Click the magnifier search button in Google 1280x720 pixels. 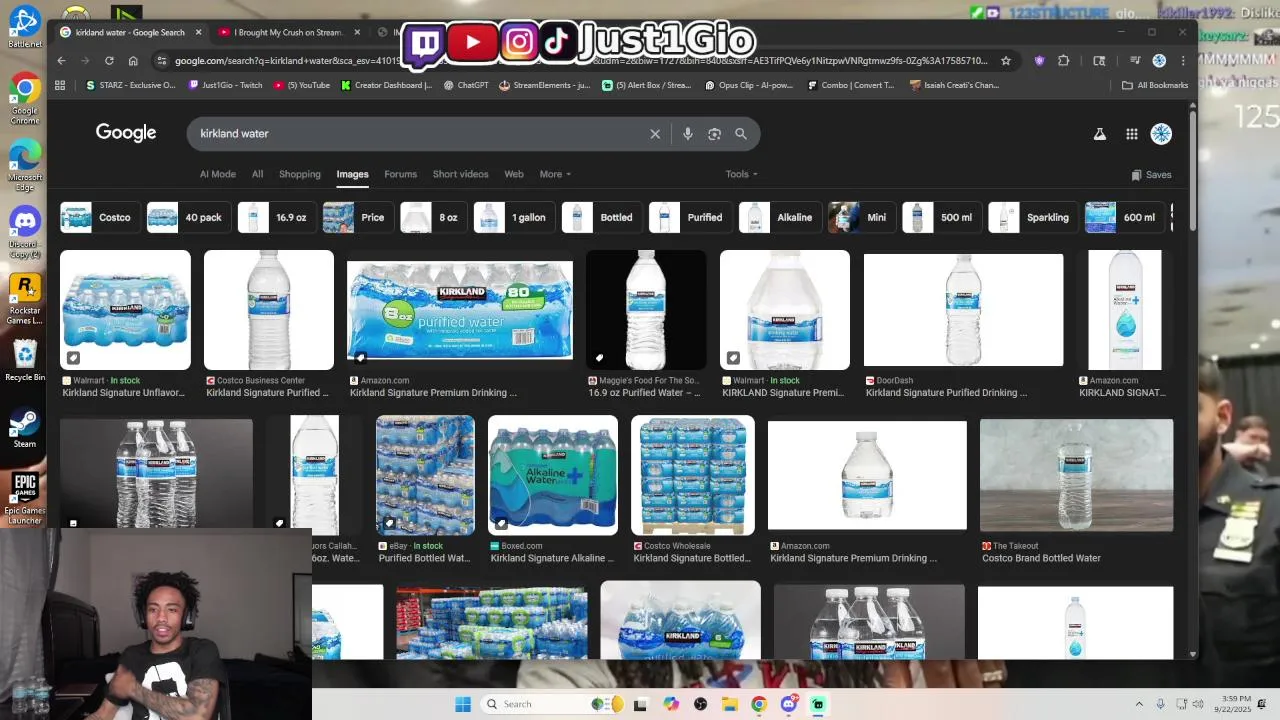tap(741, 134)
